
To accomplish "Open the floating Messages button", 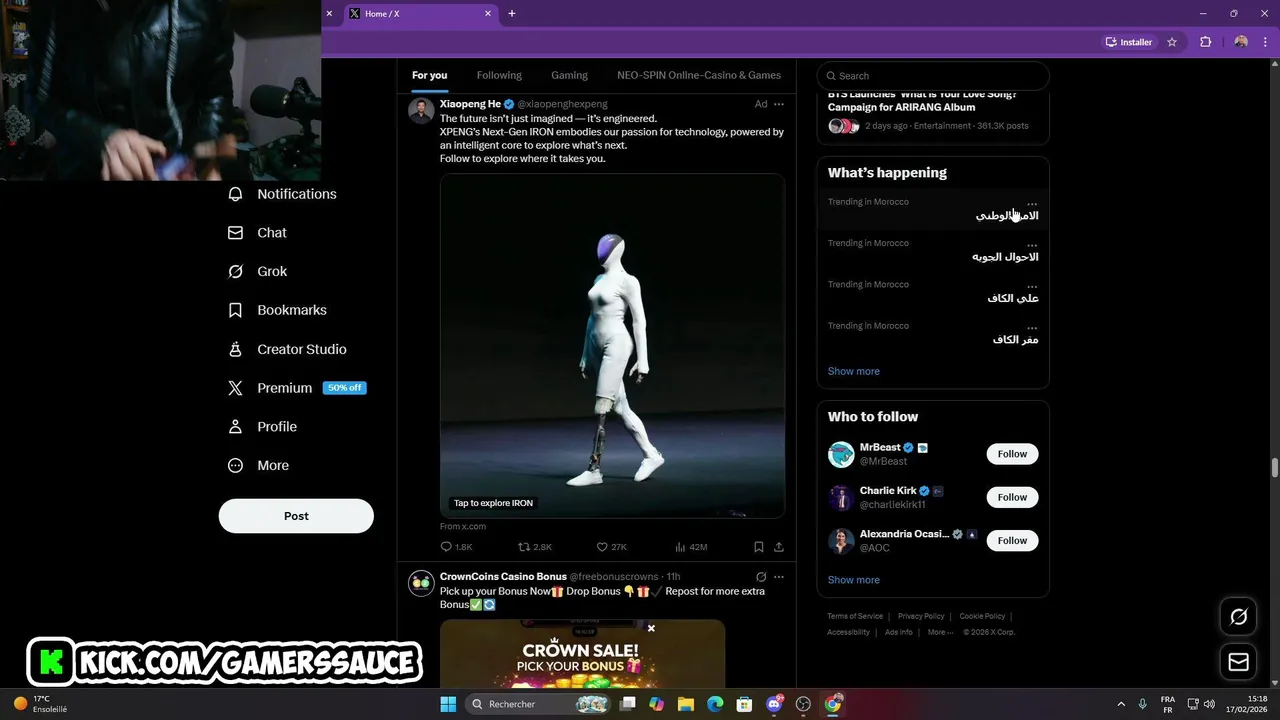I will click(1239, 662).
